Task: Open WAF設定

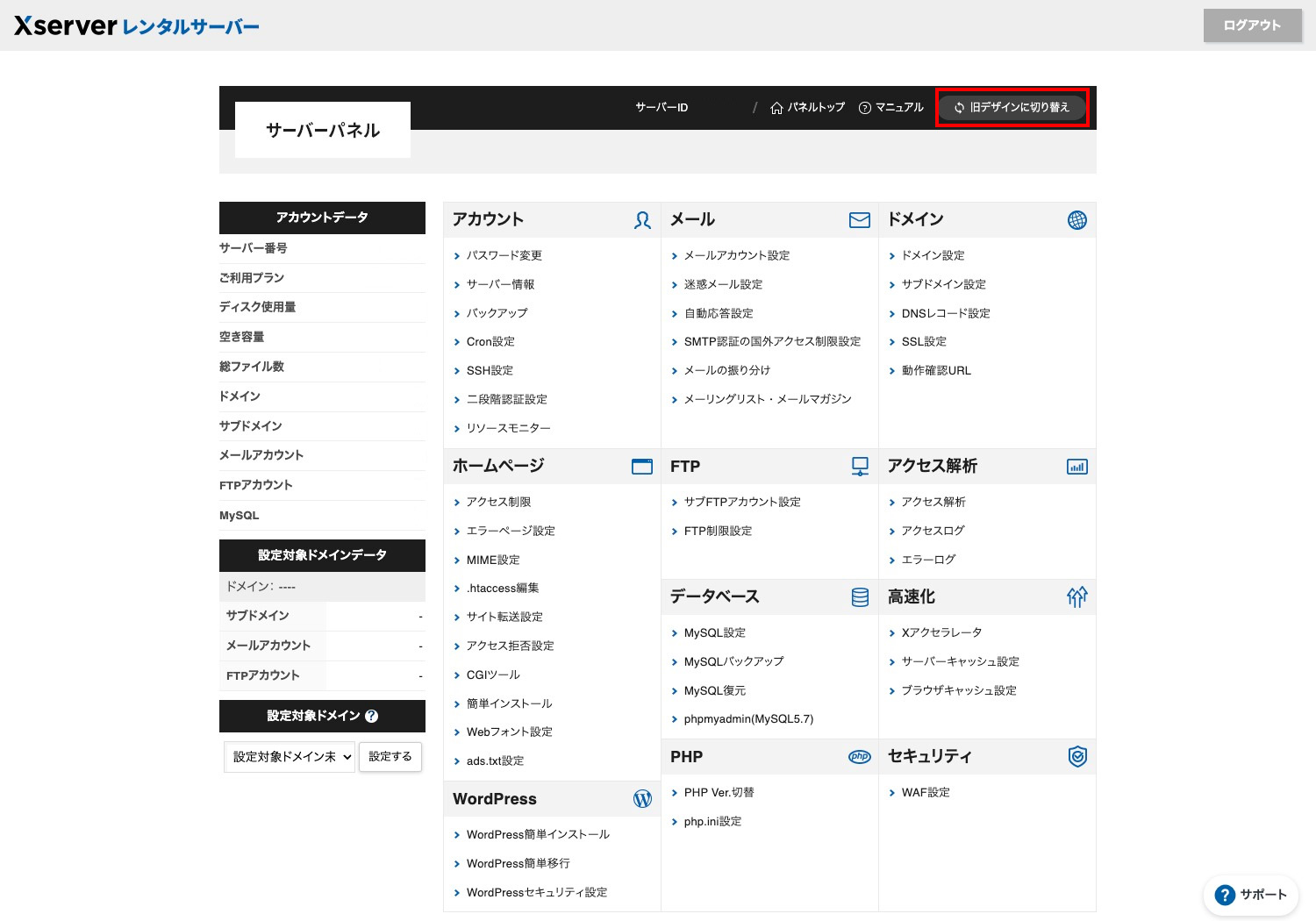Action: [x=926, y=793]
